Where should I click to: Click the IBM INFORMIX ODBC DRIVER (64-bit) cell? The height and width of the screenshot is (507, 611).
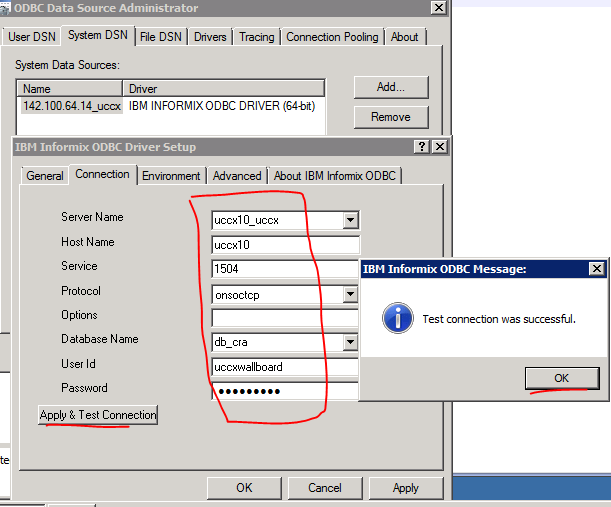pos(222,106)
